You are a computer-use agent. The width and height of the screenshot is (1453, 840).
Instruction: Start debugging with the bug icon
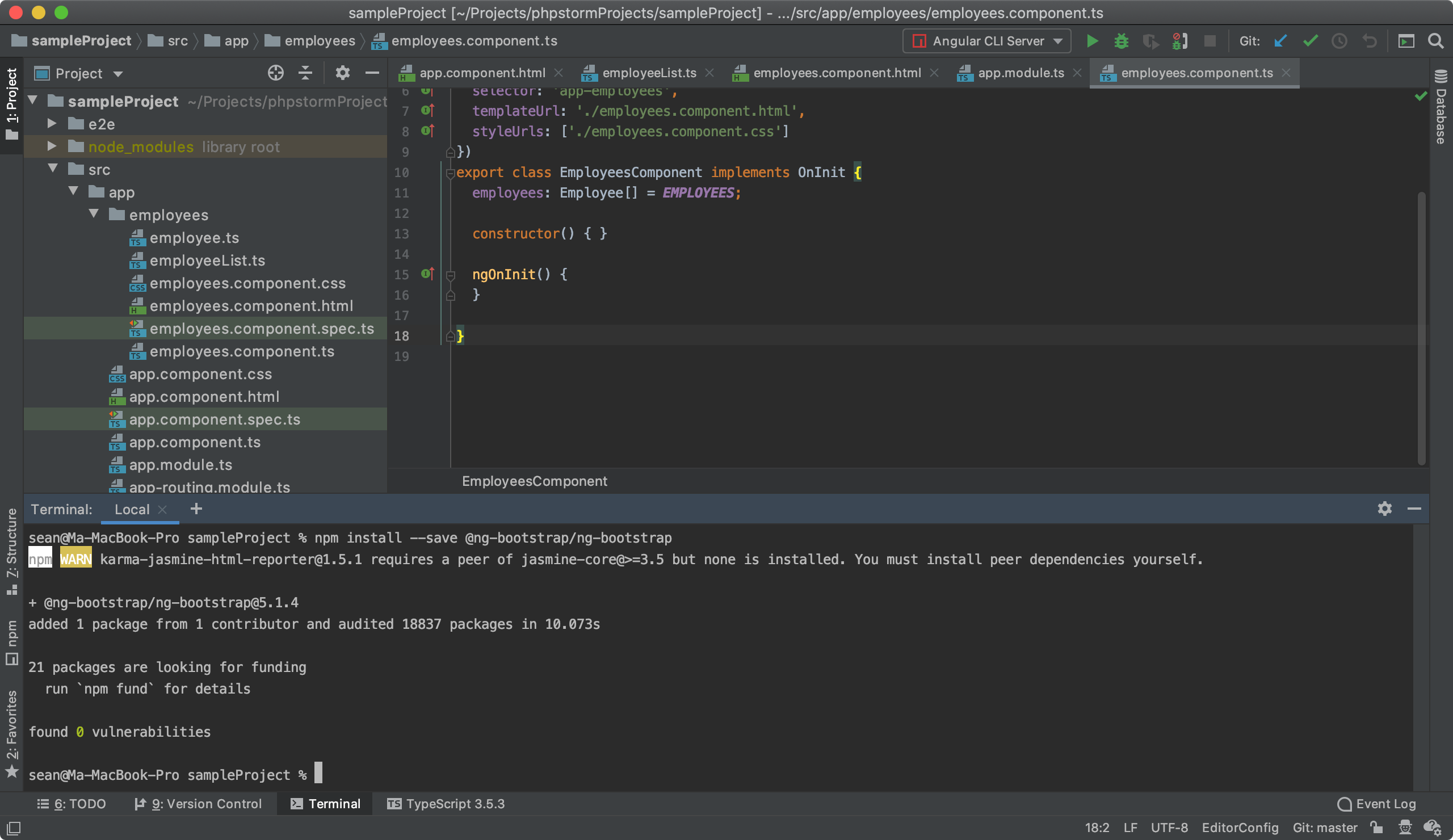pos(1122,41)
